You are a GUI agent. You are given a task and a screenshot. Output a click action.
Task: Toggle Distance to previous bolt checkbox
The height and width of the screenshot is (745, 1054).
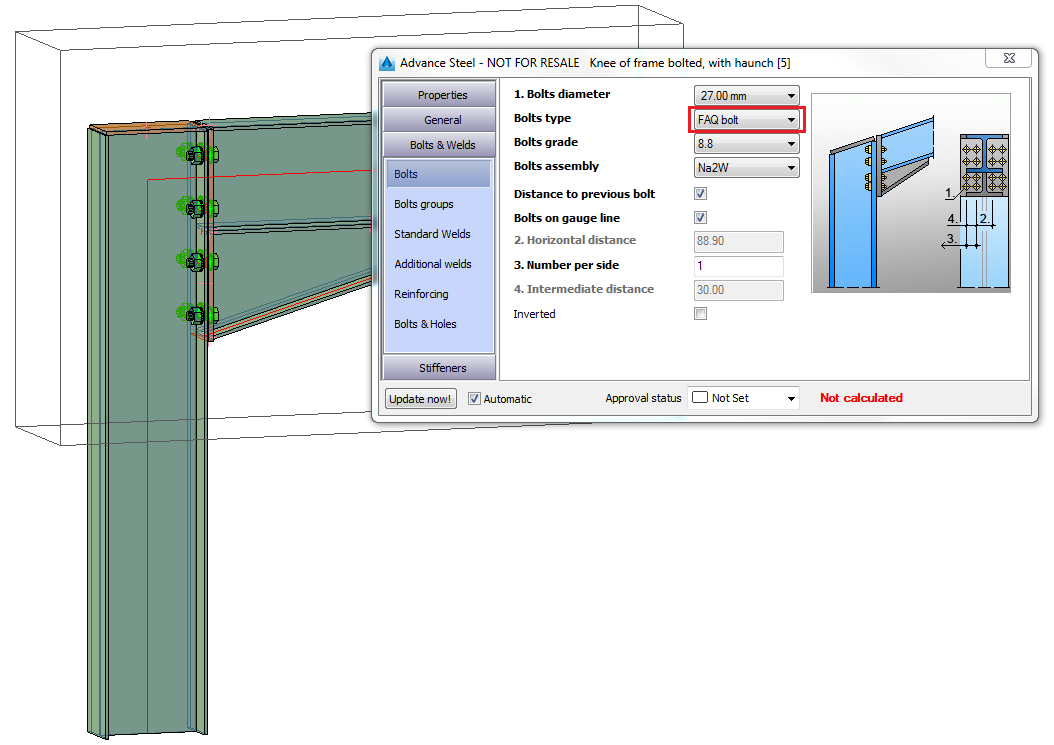pyautogui.click(x=700, y=194)
